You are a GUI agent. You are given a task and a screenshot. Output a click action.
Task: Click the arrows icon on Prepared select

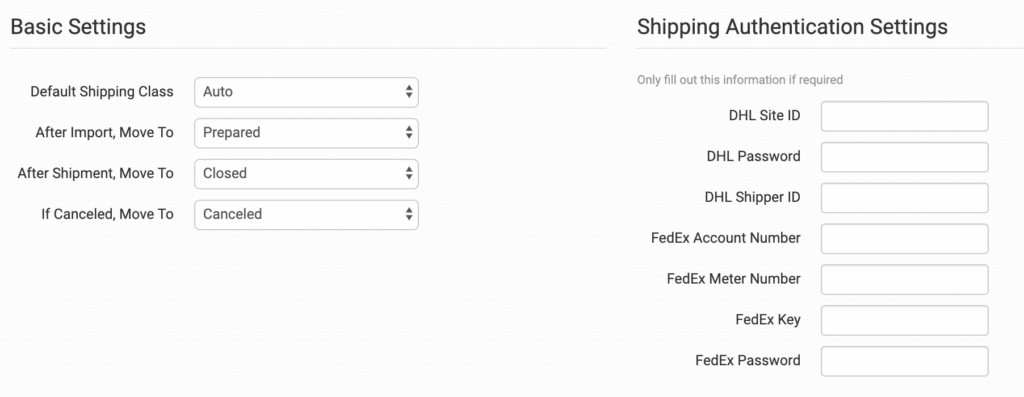409,133
